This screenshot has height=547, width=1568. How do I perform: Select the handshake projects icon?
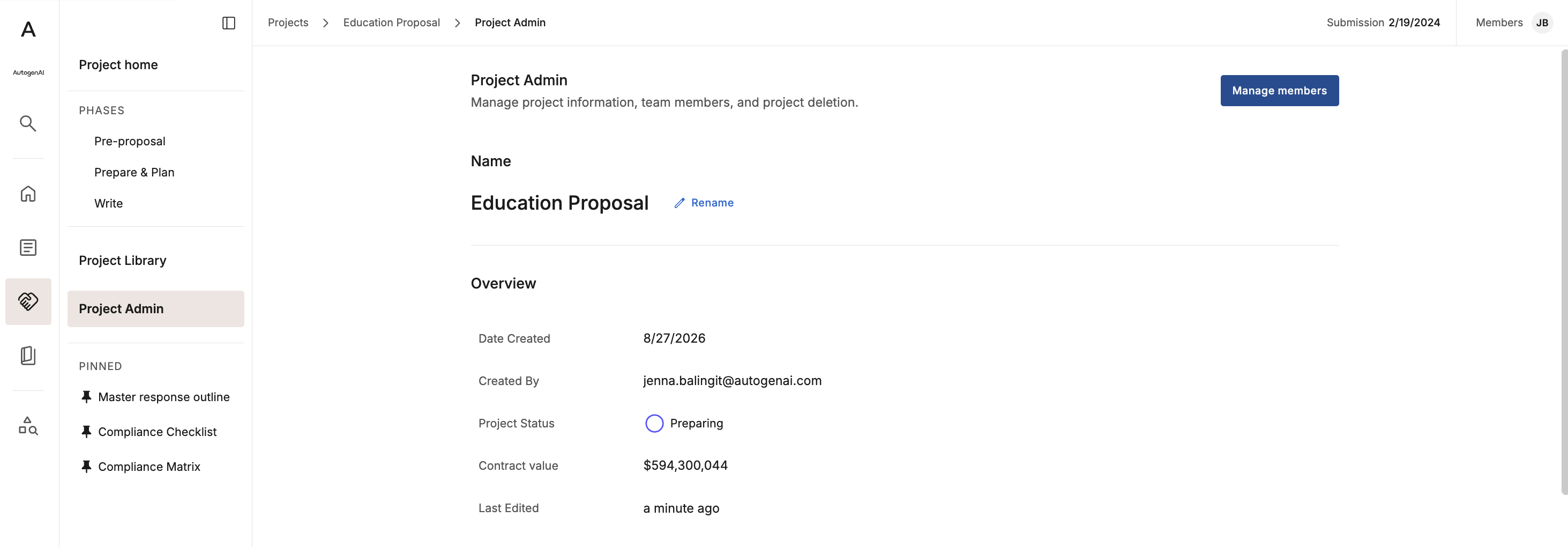28,301
